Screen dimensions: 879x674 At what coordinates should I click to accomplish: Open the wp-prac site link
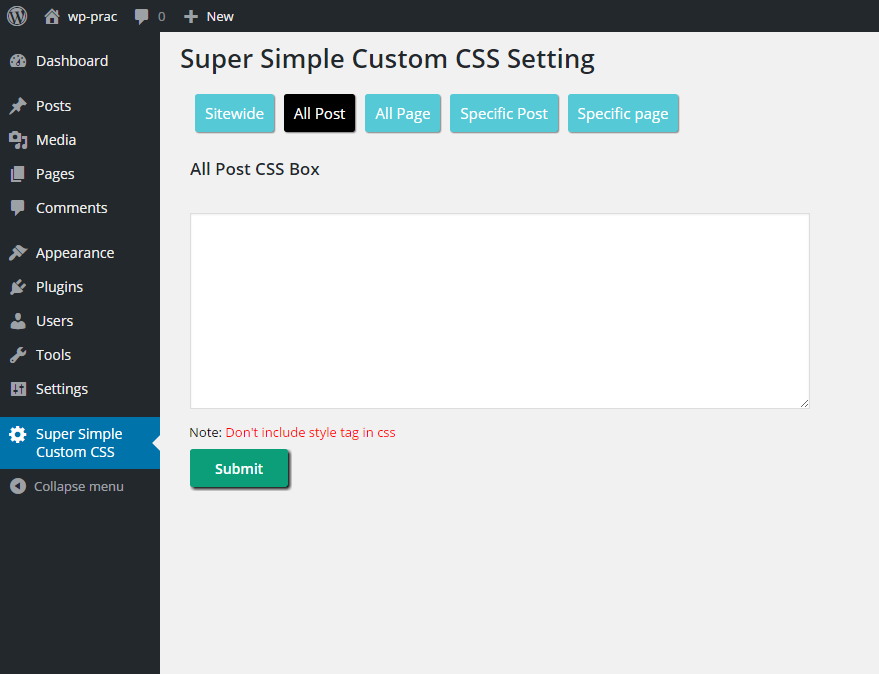coord(92,17)
